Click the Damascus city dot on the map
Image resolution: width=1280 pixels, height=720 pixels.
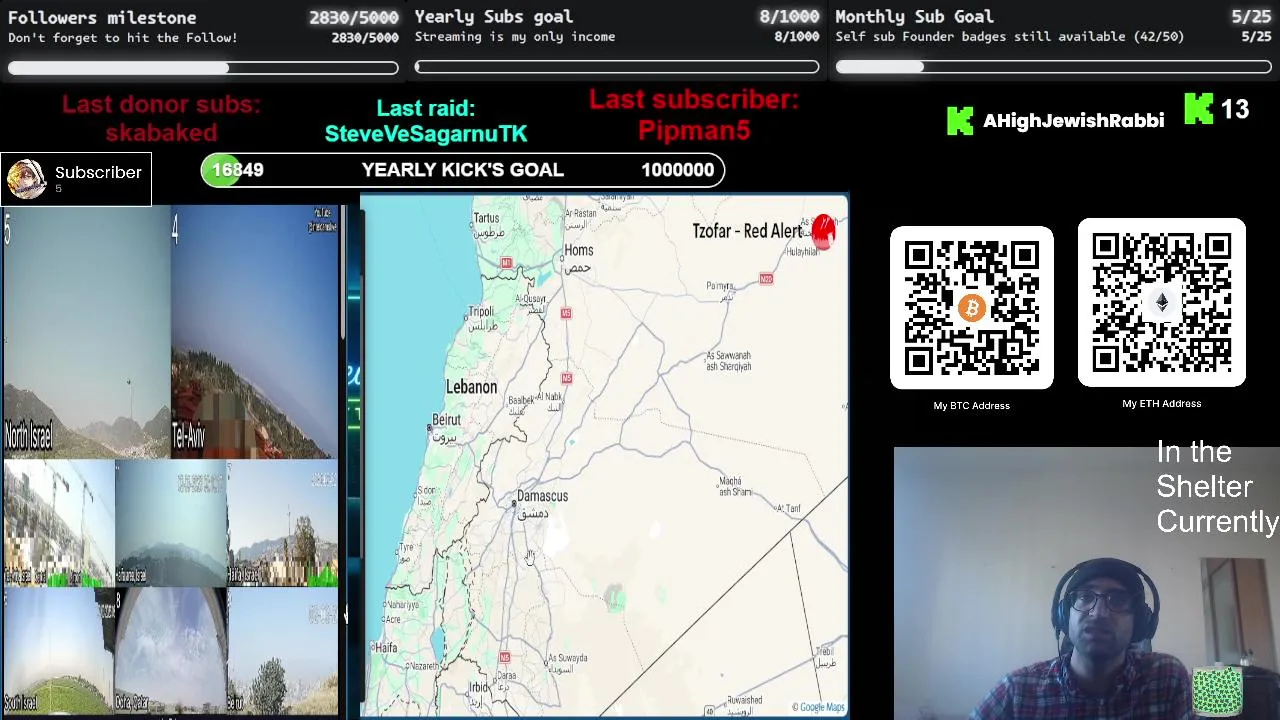(514, 503)
